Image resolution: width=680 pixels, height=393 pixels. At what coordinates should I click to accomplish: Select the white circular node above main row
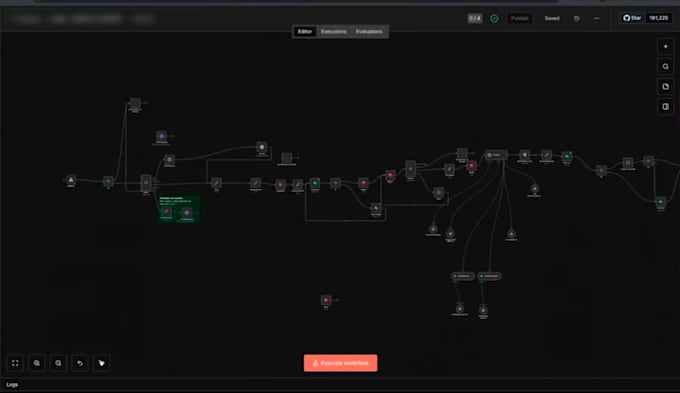pyautogui.click(x=262, y=147)
